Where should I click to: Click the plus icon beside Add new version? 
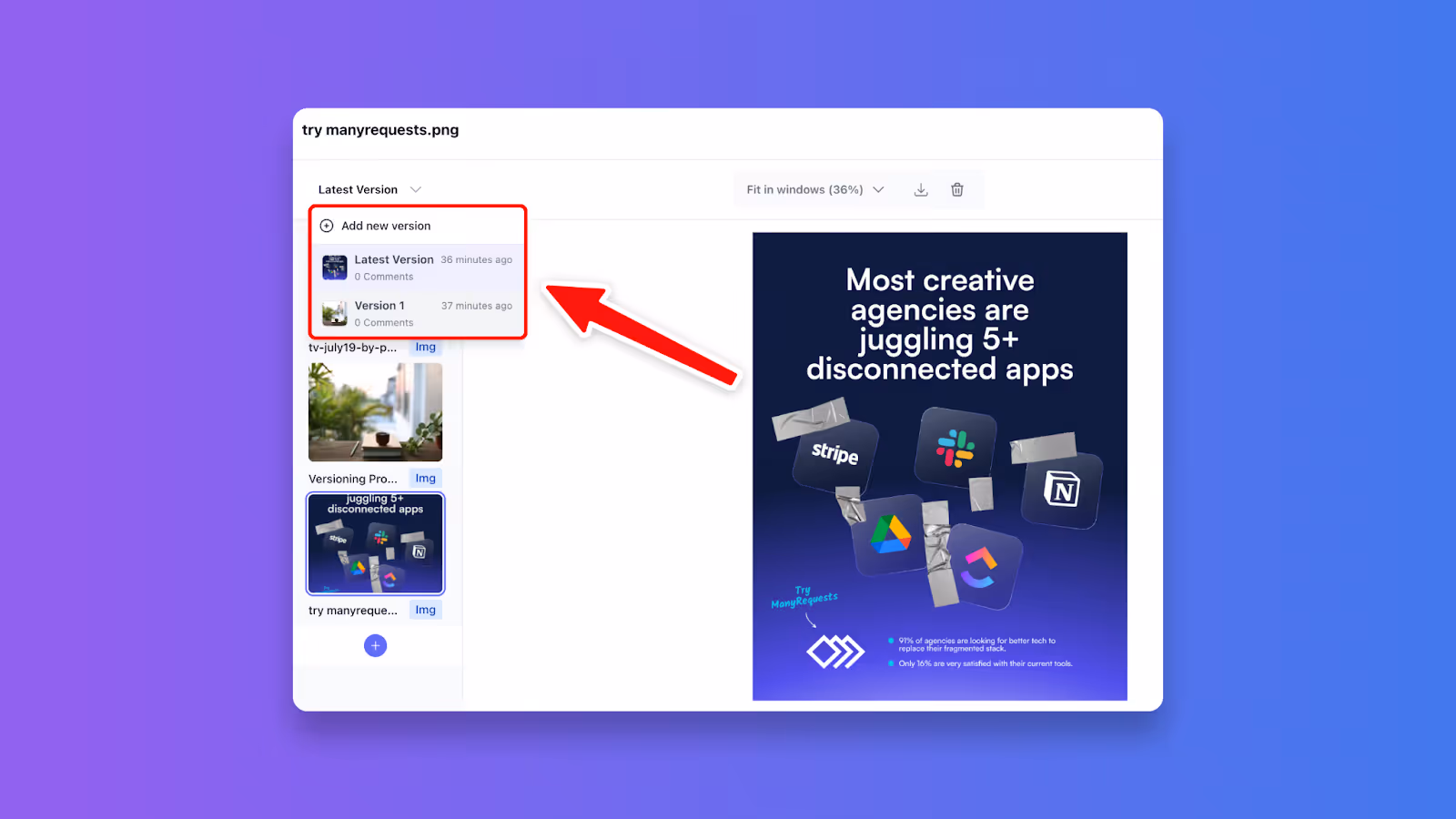327,226
